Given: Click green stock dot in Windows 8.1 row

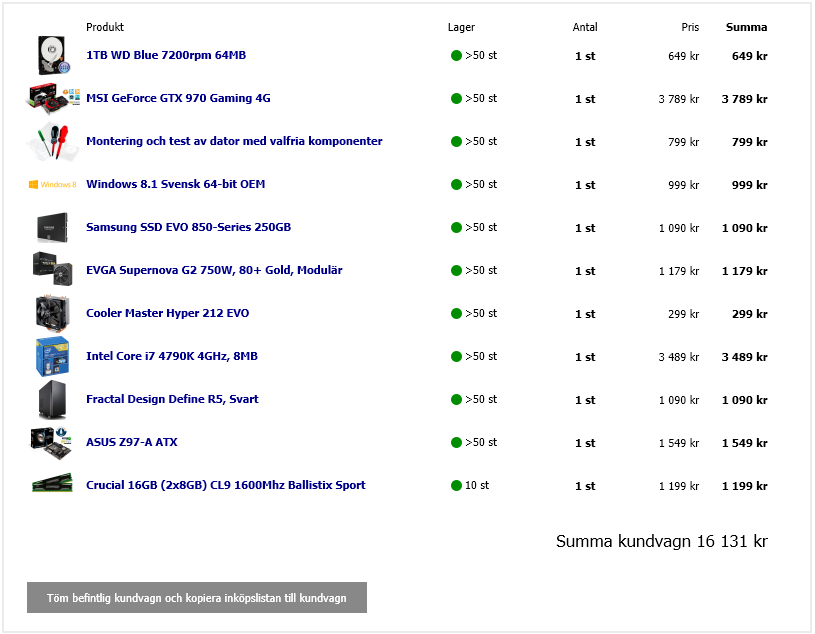Looking at the screenshot, I should pos(456,184).
